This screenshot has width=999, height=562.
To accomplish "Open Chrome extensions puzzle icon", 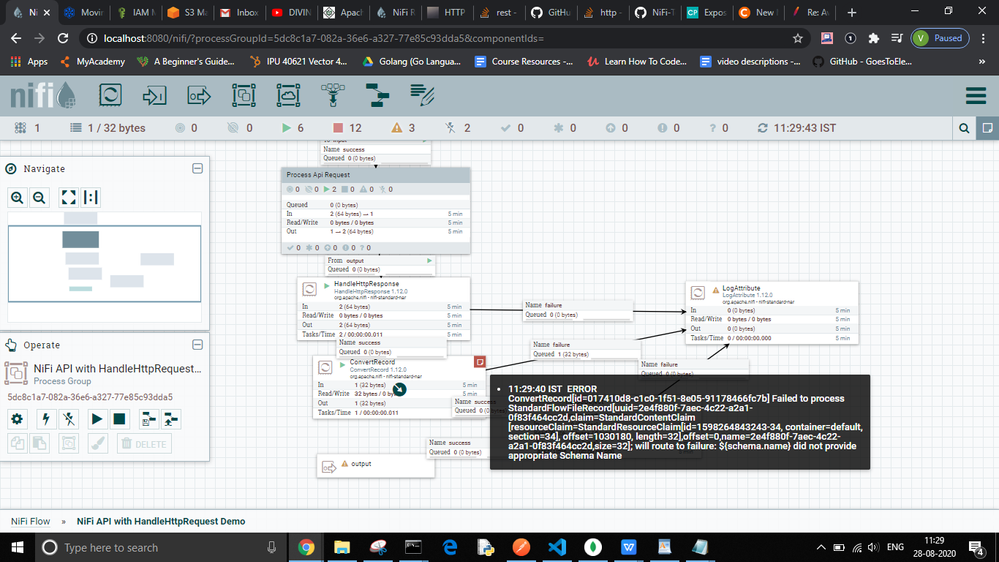I will [873, 38].
